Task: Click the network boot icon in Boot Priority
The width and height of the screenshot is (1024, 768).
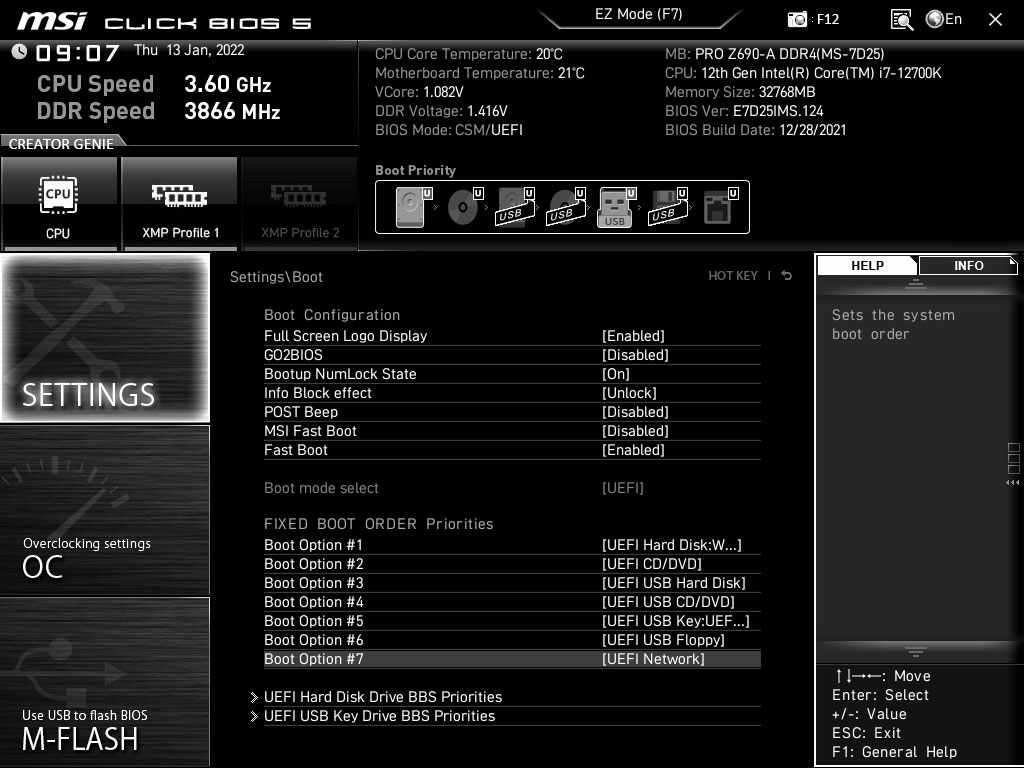Action: 716,206
